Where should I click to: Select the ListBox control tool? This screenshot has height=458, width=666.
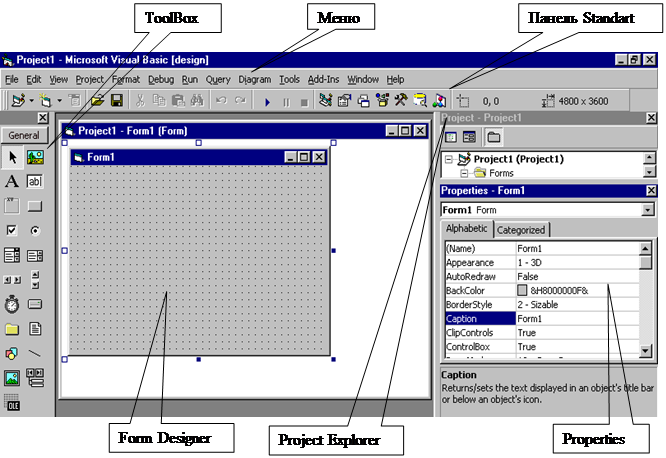point(35,255)
